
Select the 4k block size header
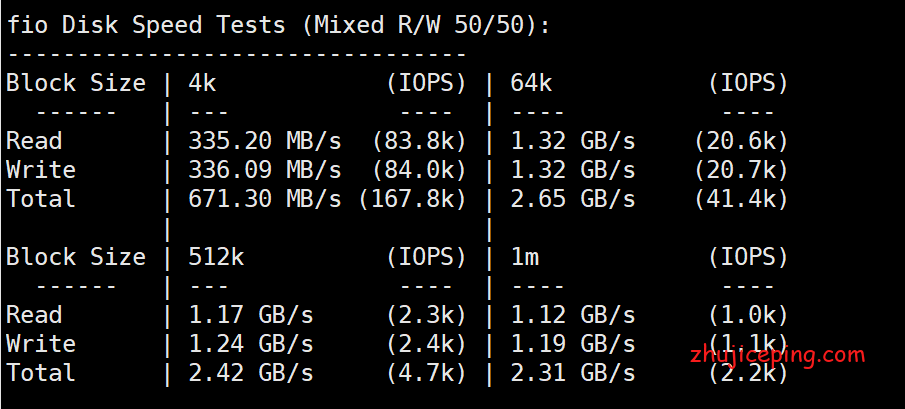click(203, 83)
